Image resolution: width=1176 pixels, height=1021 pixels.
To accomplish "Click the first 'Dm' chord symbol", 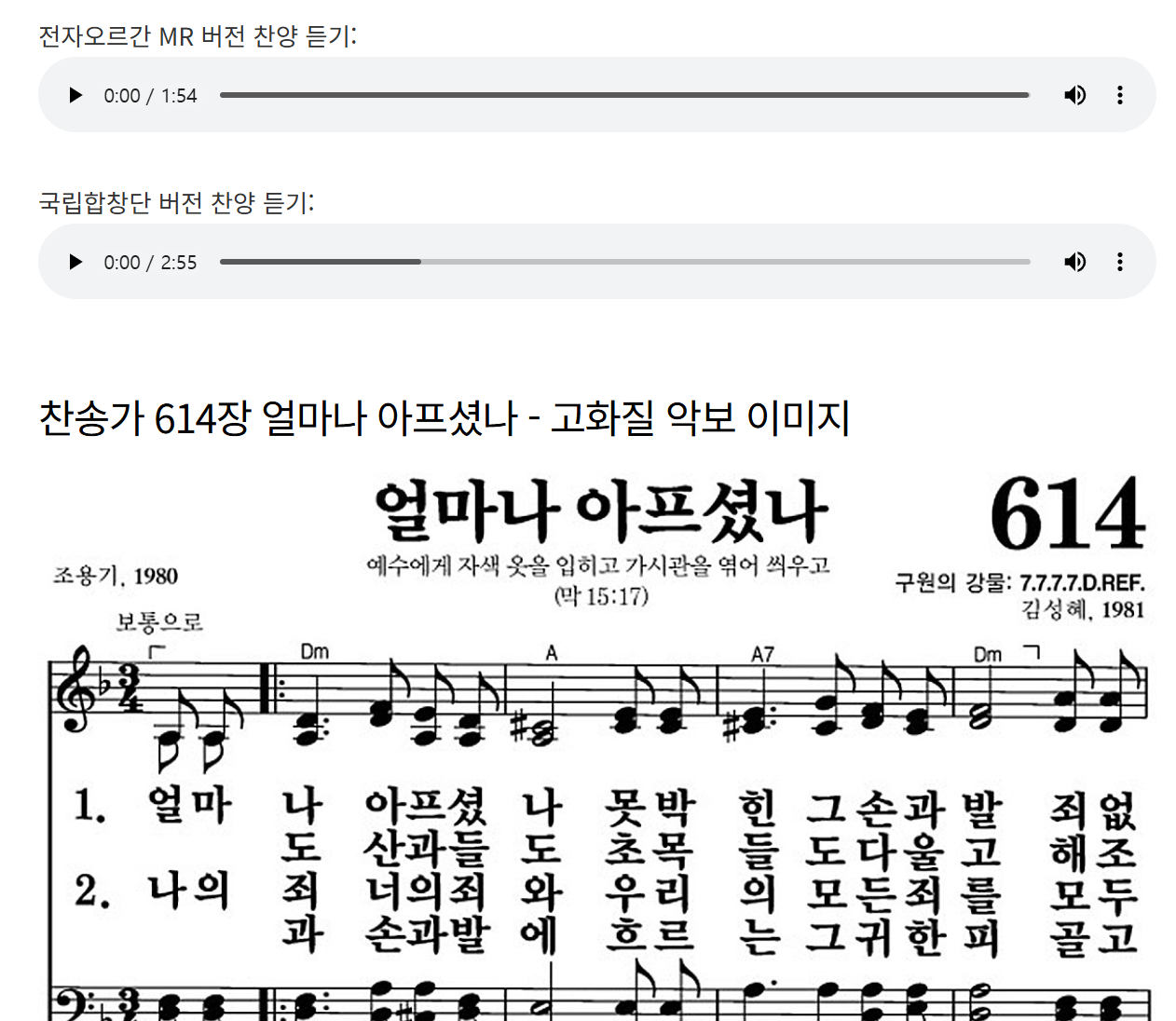I will pos(314,652).
